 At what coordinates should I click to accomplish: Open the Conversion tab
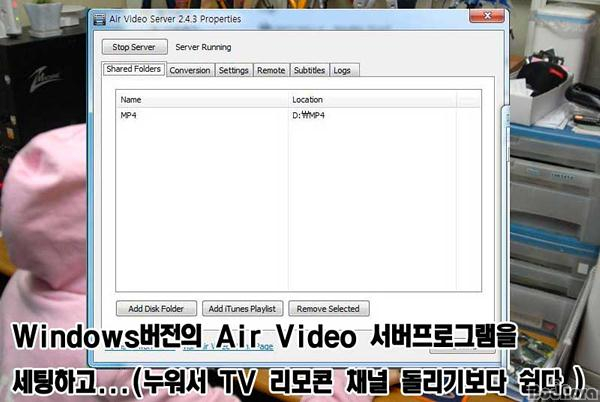pos(190,71)
